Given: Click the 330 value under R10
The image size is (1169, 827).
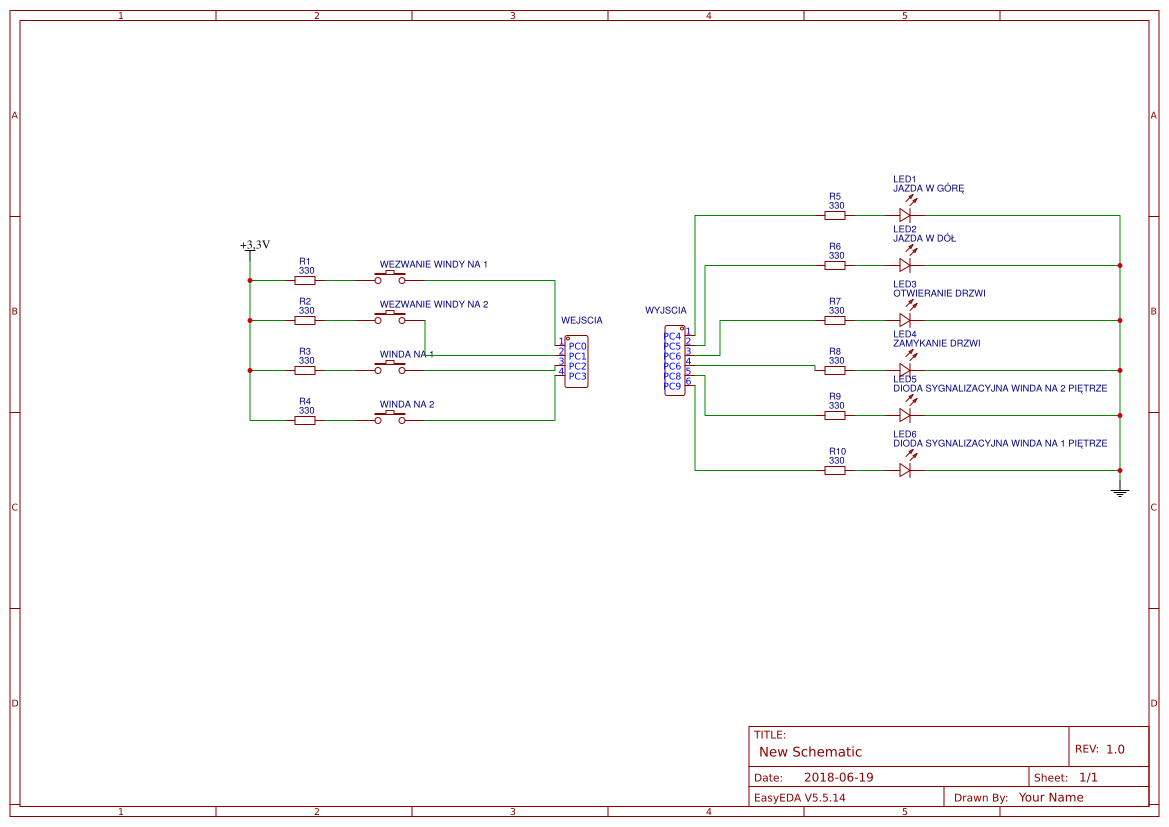Looking at the screenshot, I should (836, 461).
